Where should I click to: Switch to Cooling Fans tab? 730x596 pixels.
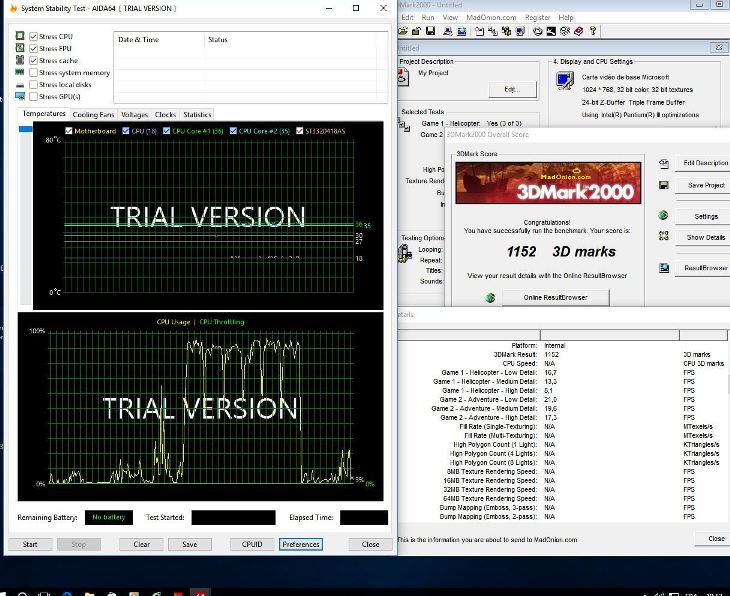[x=94, y=115]
